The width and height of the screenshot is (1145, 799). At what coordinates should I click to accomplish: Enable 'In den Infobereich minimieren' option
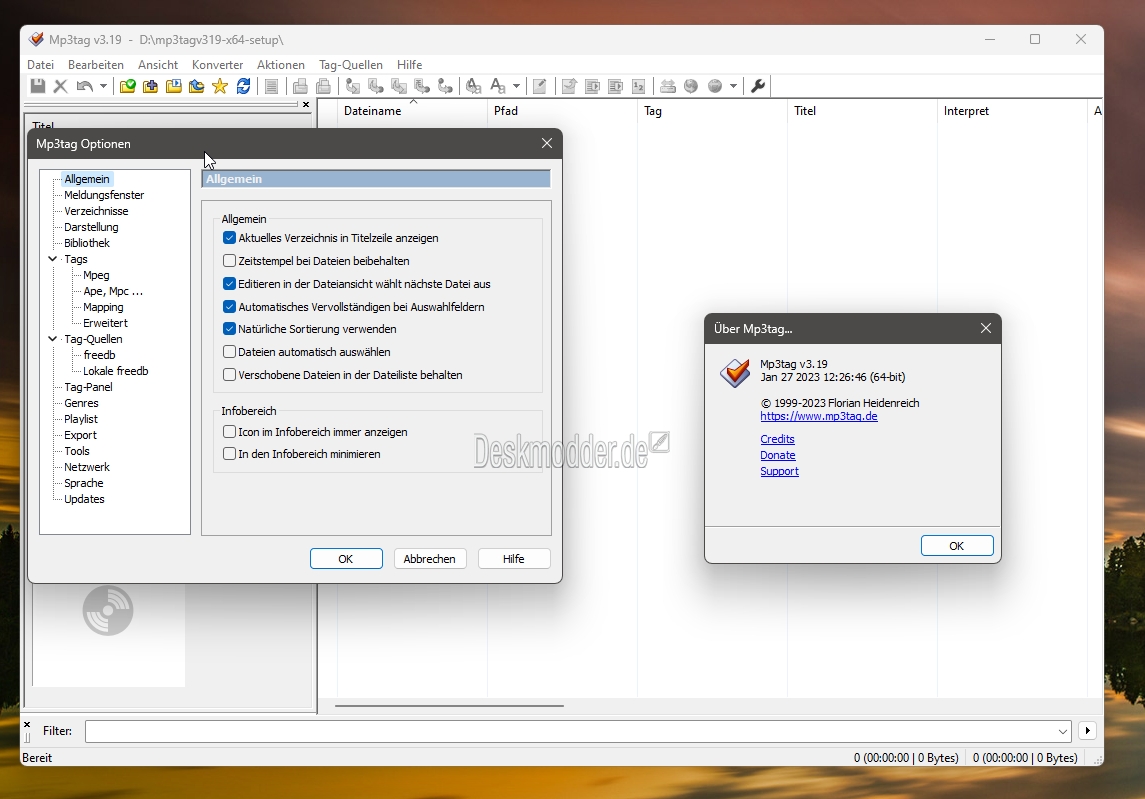tap(229, 454)
